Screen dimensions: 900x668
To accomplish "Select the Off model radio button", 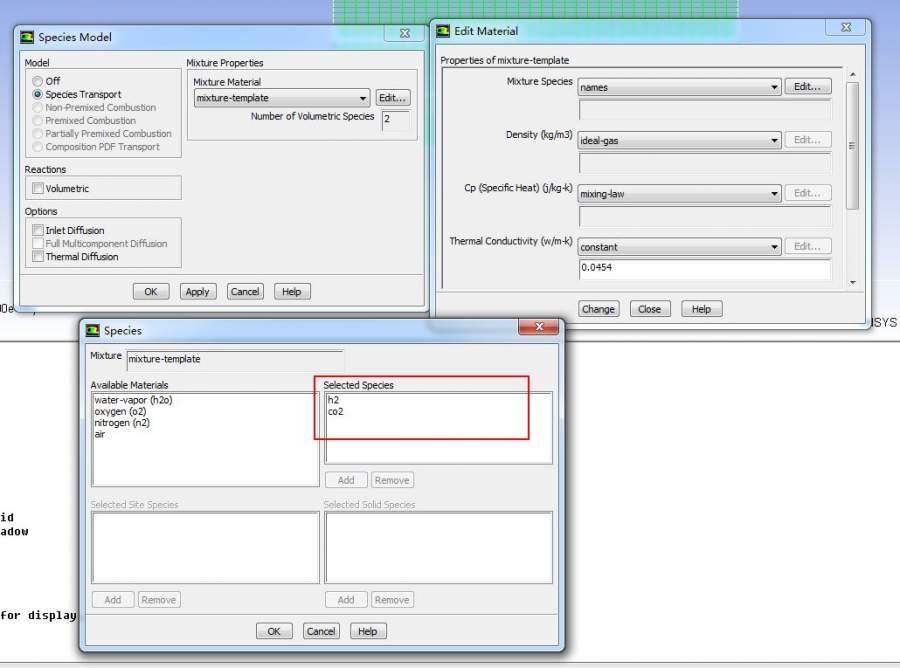I will click(38, 81).
